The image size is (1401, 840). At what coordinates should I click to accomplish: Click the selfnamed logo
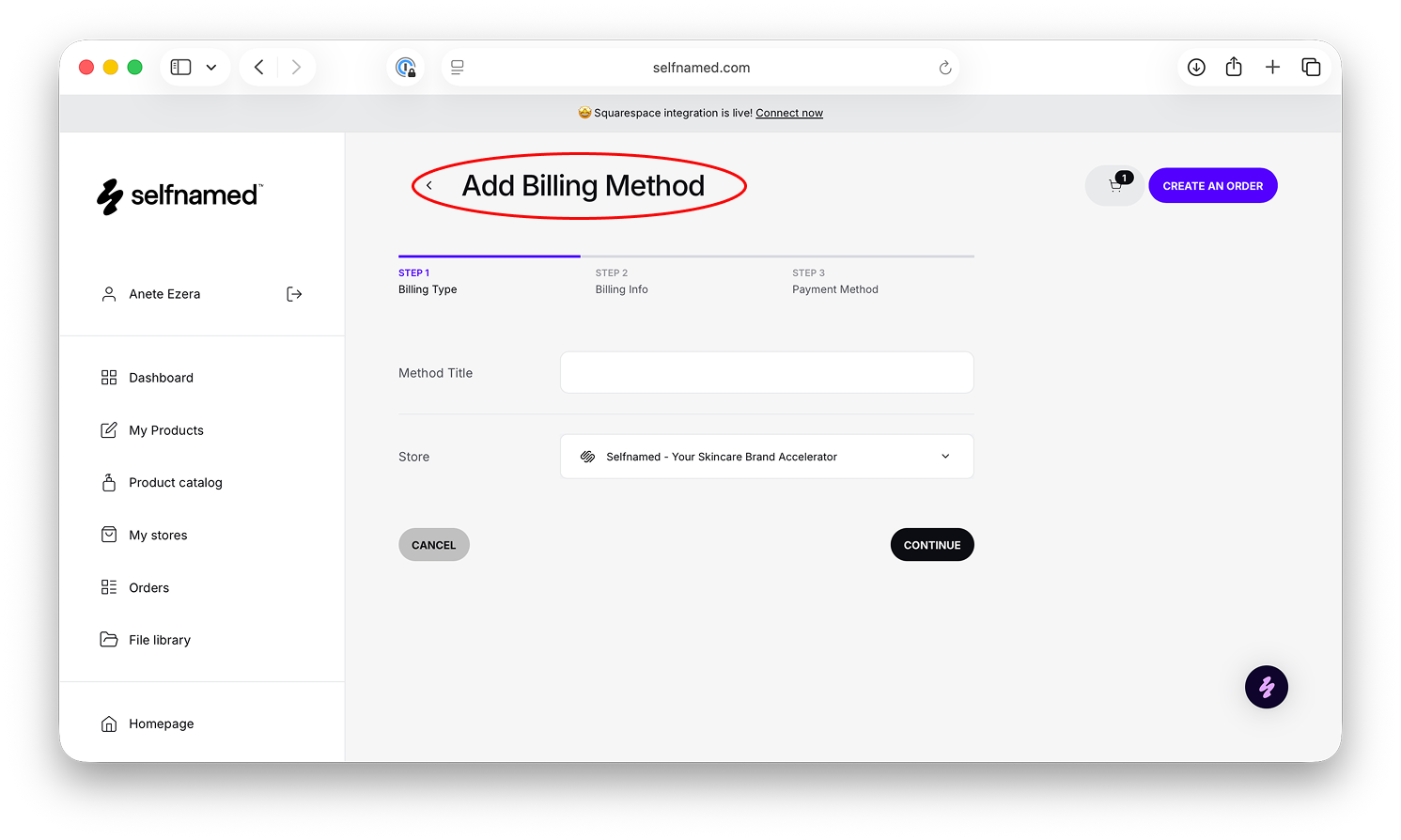[x=179, y=195]
